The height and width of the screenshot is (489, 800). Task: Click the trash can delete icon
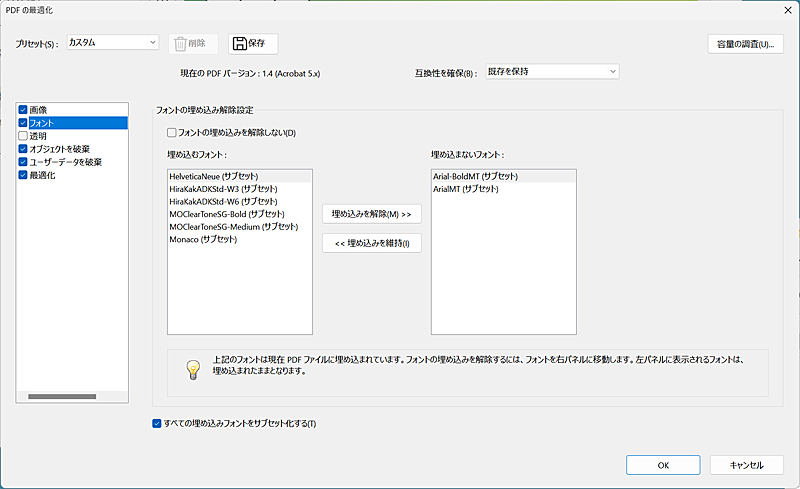tap(180, 43)
